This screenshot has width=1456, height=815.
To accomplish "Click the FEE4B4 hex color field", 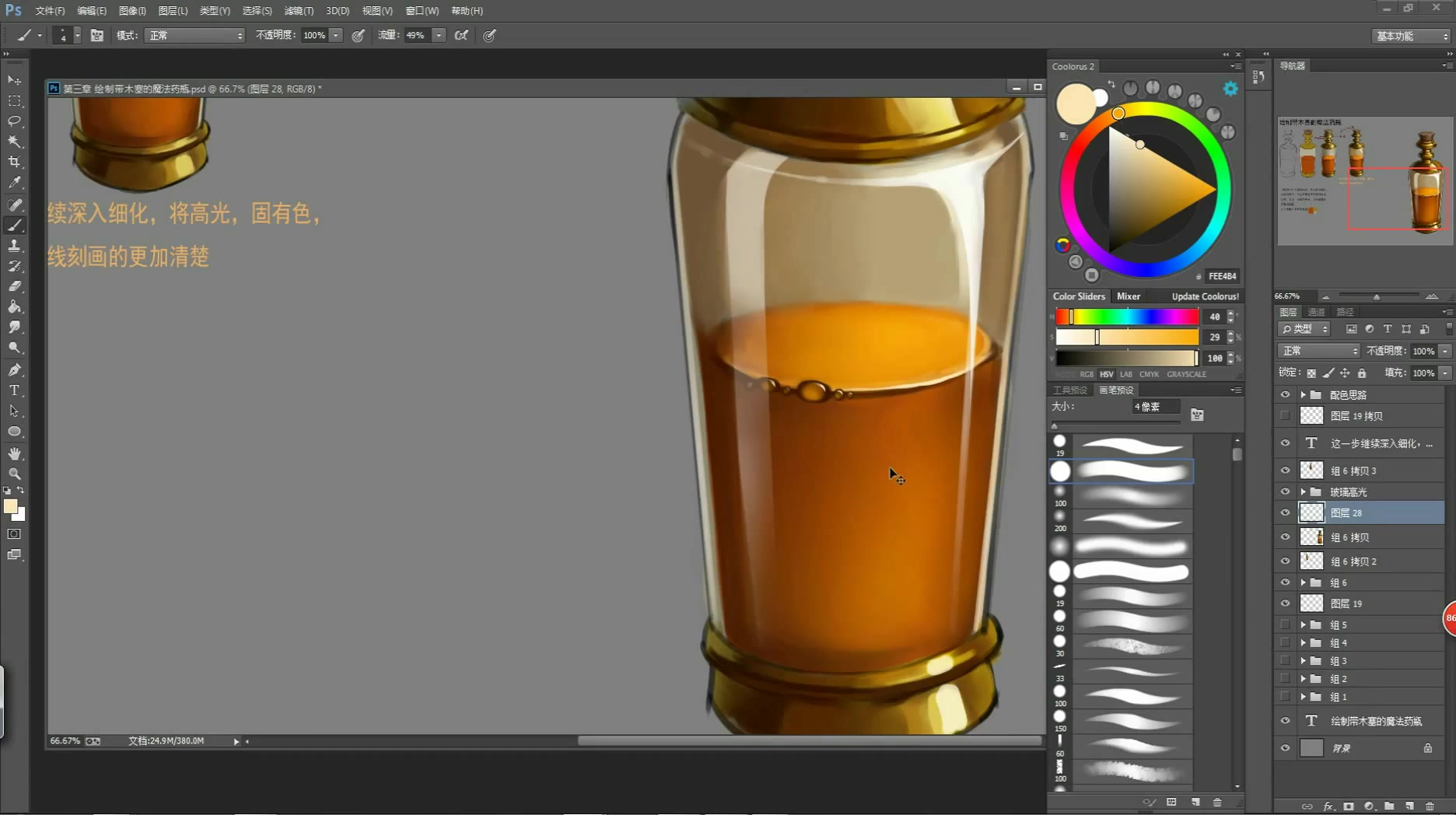I will pos(1222,276).
